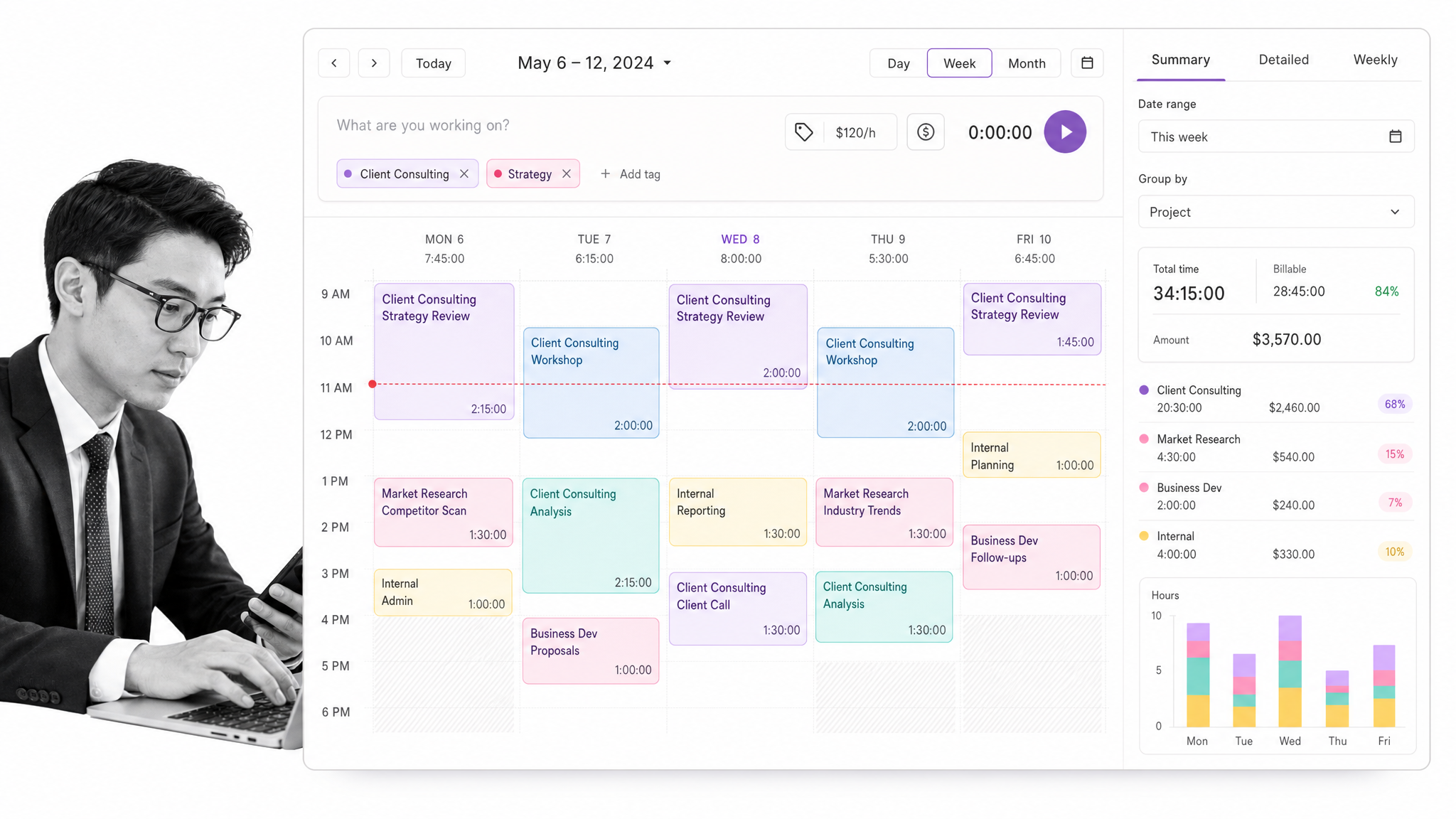The width and height of the screenshot is (1456, 819).
Task: Open Market Research Competitor Scan entry
Action: click(443, 512)
